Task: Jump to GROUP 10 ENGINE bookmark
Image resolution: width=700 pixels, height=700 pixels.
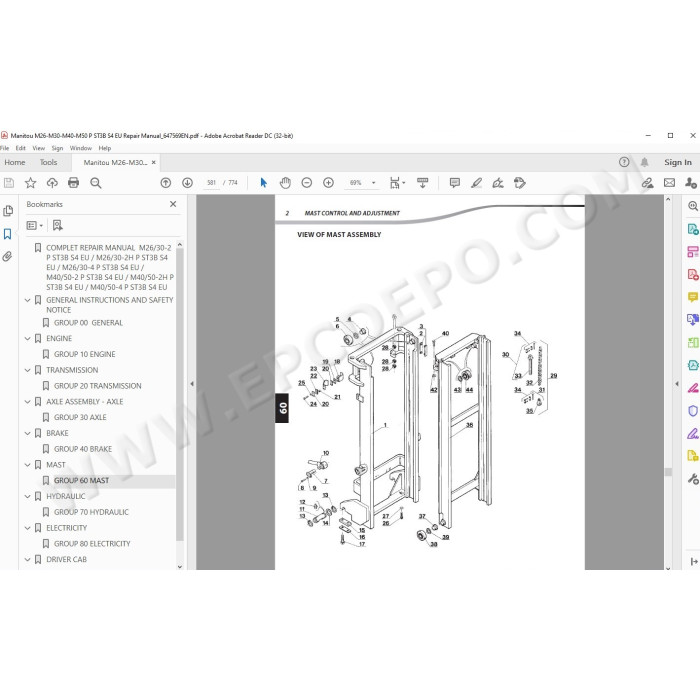Action: point(84,354)
